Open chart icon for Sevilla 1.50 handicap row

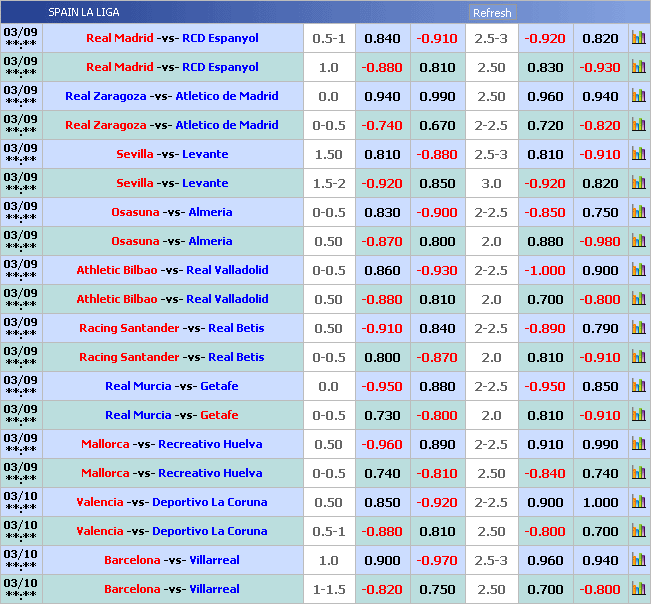639,154
